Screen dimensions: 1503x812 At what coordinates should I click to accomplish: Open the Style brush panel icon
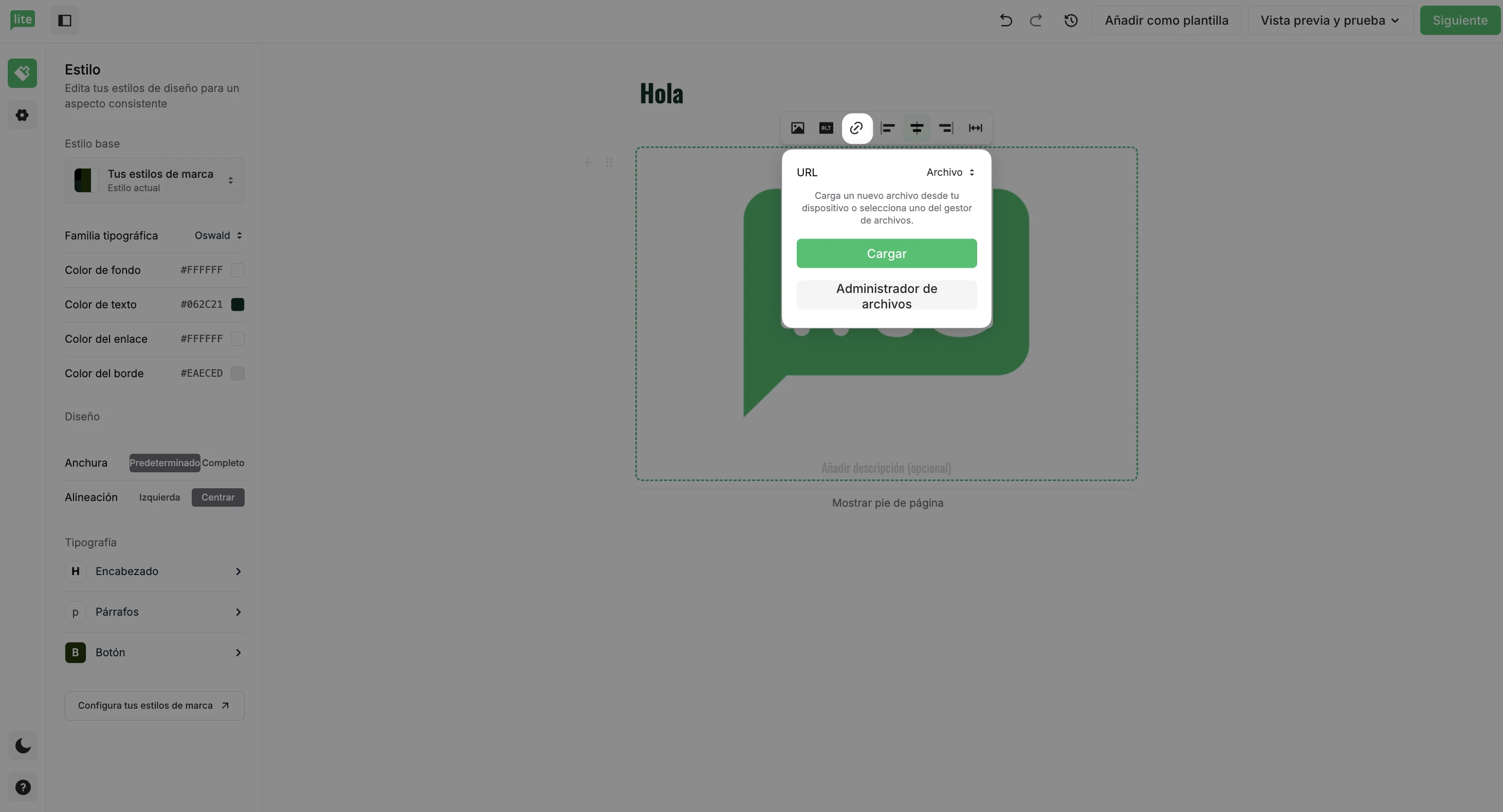(x=22, y=73)
